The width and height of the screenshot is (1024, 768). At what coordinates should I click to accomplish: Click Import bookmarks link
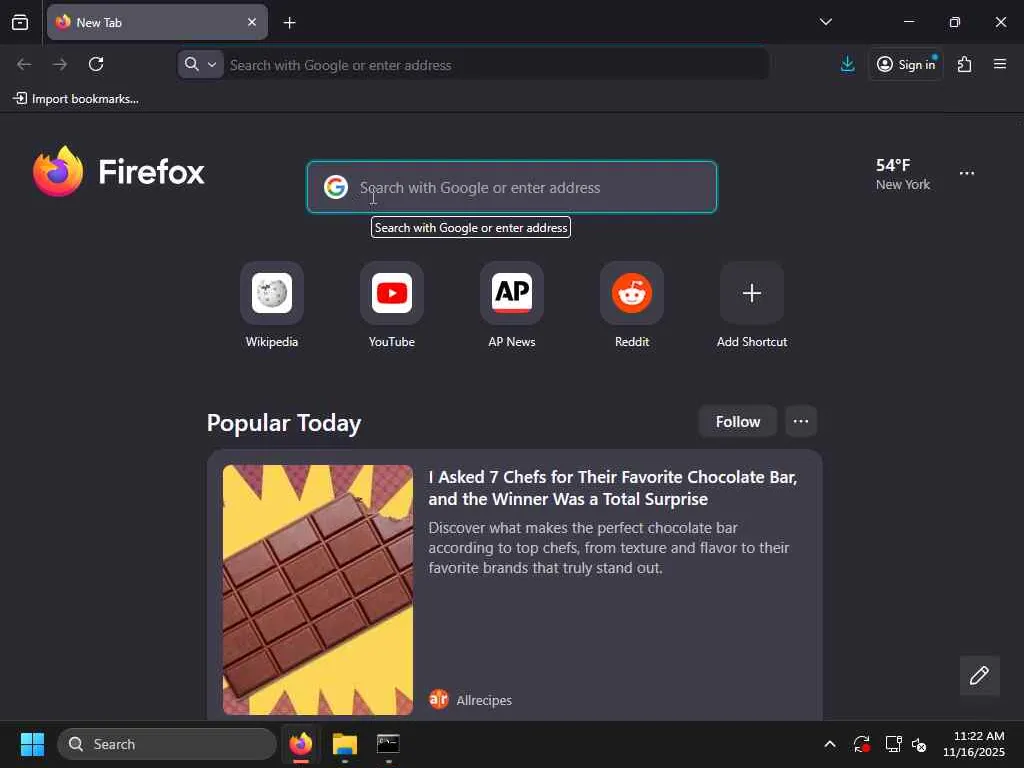point(76,99)
